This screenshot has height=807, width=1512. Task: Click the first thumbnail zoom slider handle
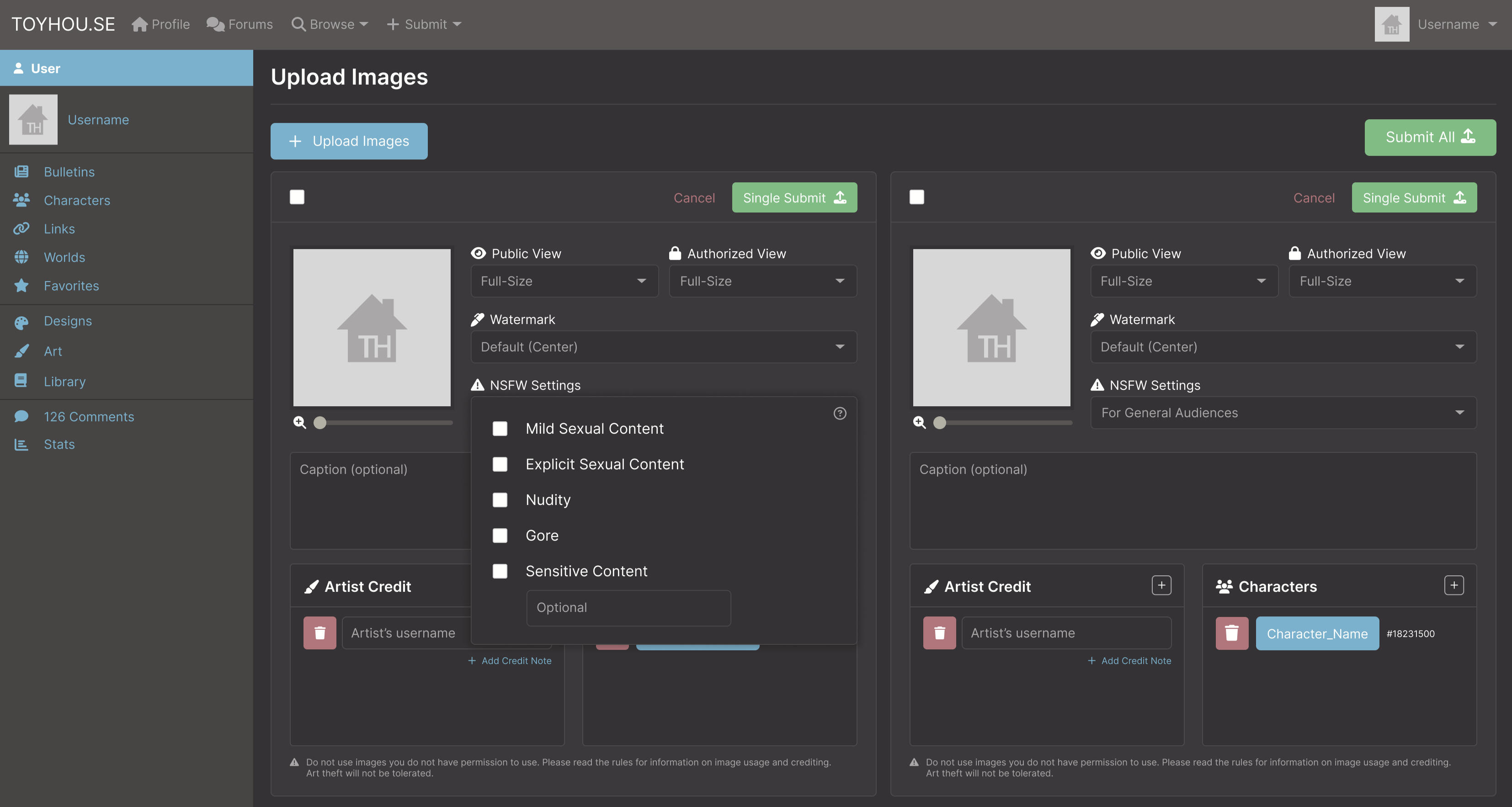(x=320, y=423)
